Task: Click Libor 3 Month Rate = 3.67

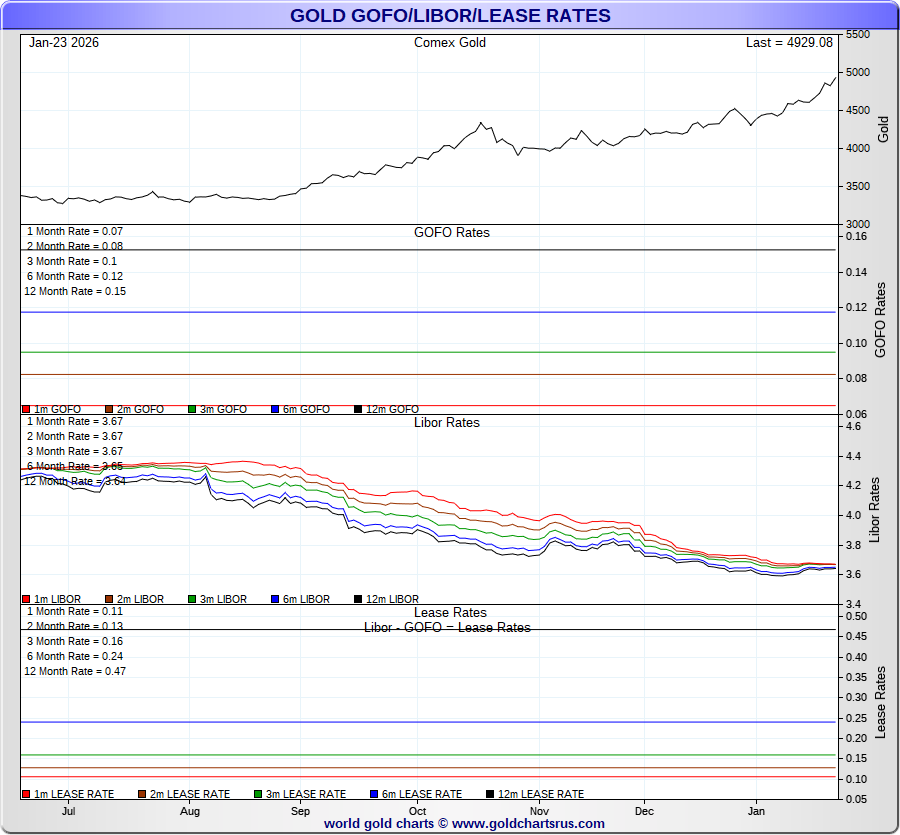Action: (x=75, y=451)
